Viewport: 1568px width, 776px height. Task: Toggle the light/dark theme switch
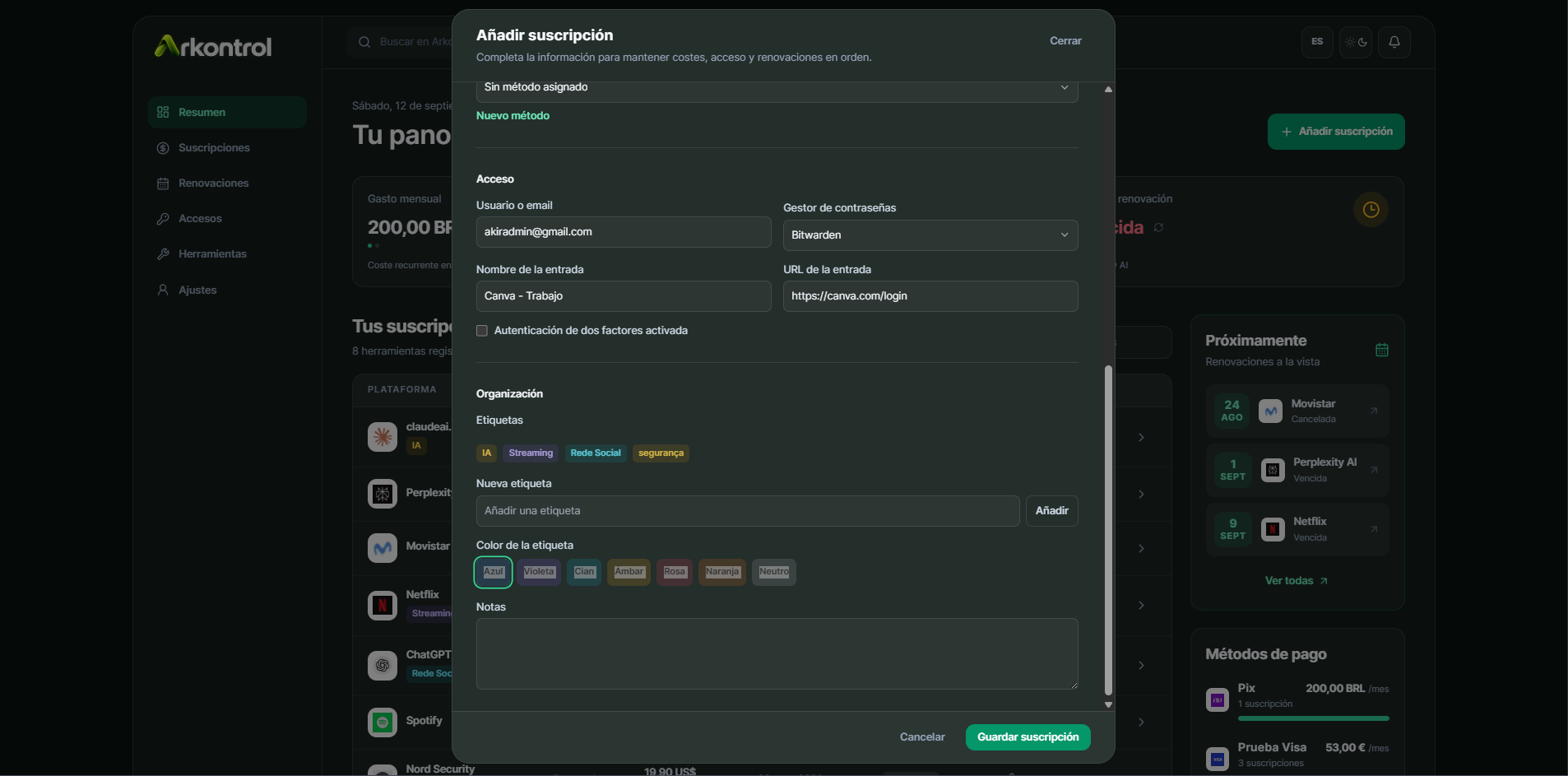coord(1356,42)
